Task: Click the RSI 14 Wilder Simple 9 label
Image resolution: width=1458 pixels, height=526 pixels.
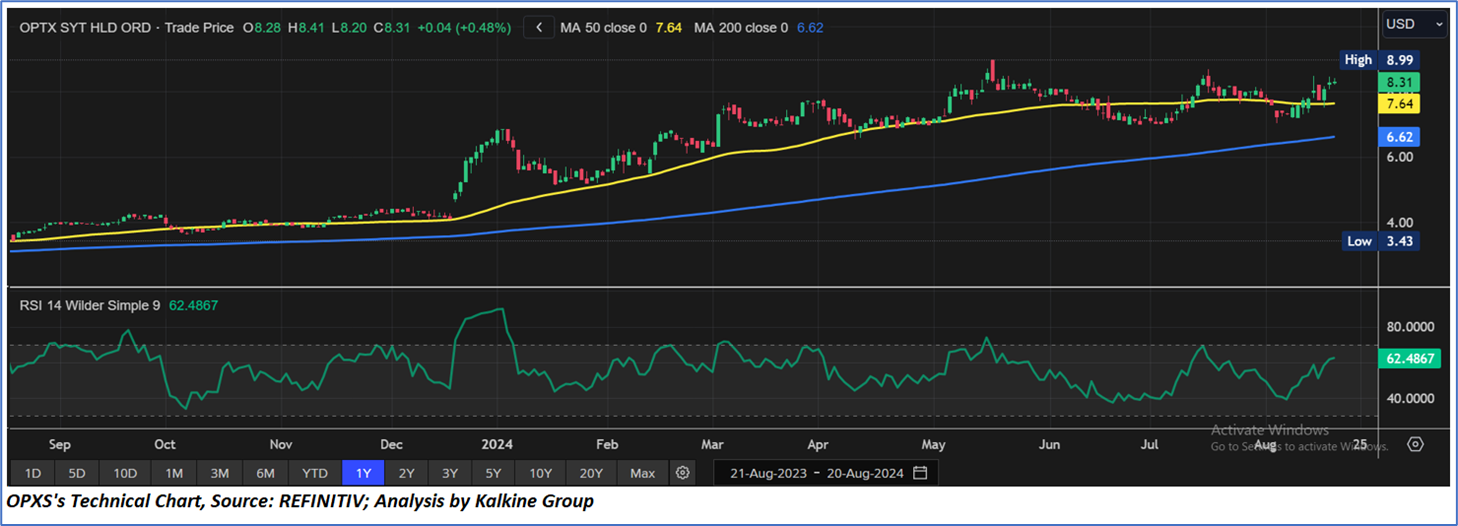Action: point(90,305)
